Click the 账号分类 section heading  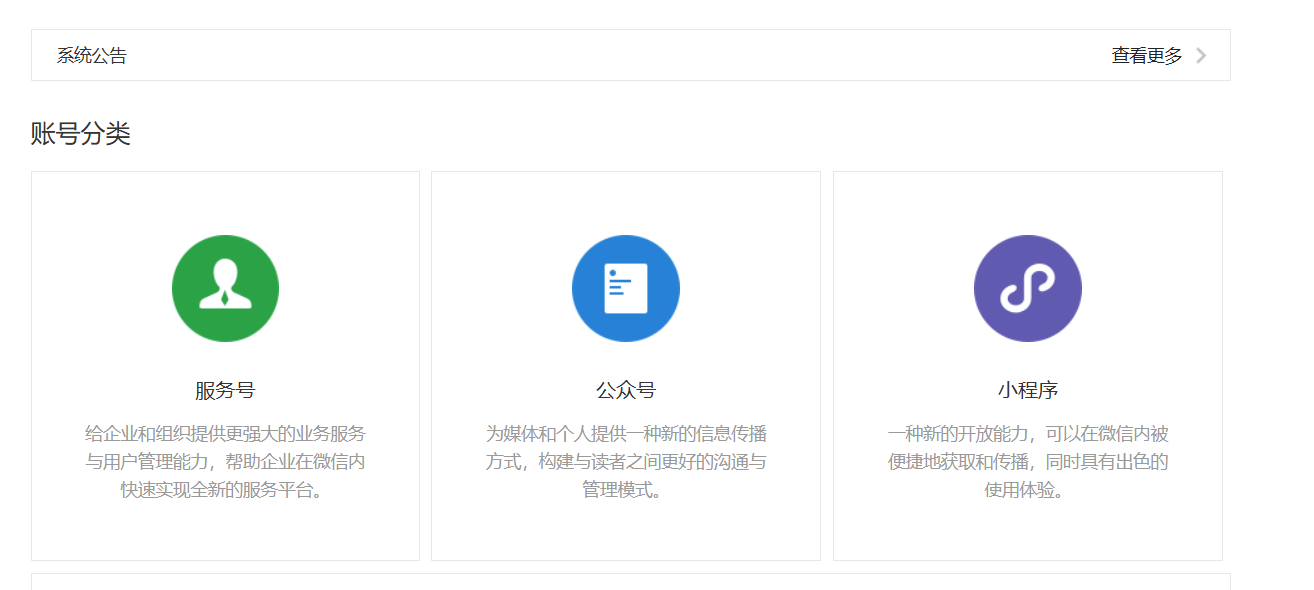coord(81,134)
